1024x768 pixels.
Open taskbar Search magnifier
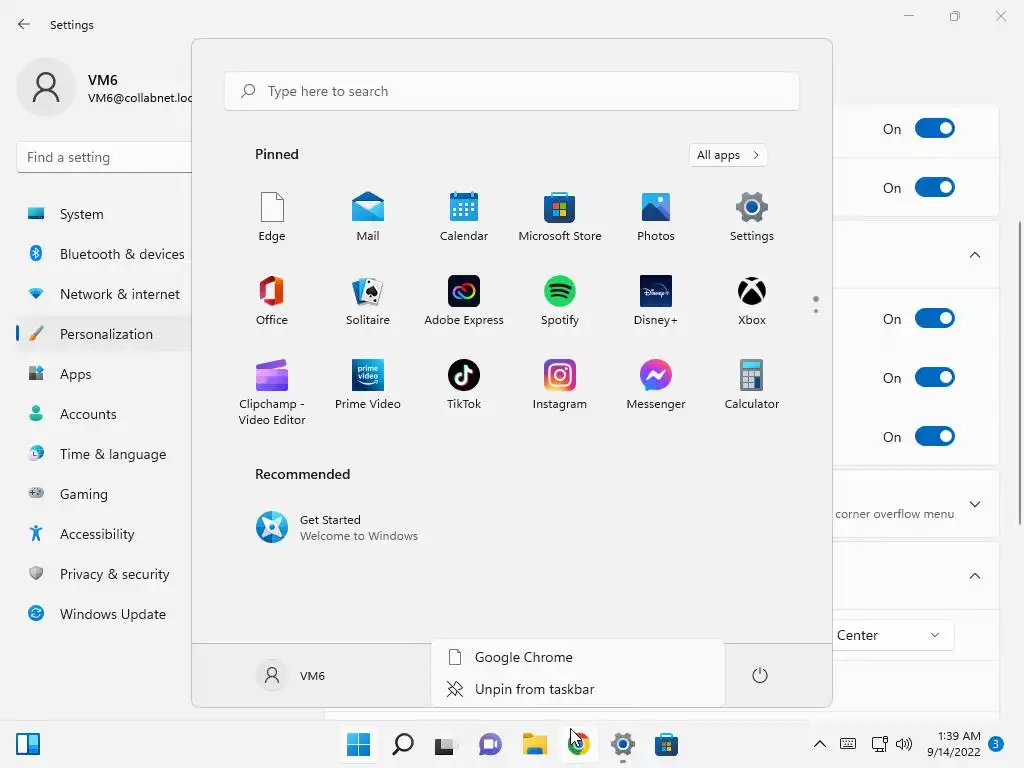(x=403, y=744)
